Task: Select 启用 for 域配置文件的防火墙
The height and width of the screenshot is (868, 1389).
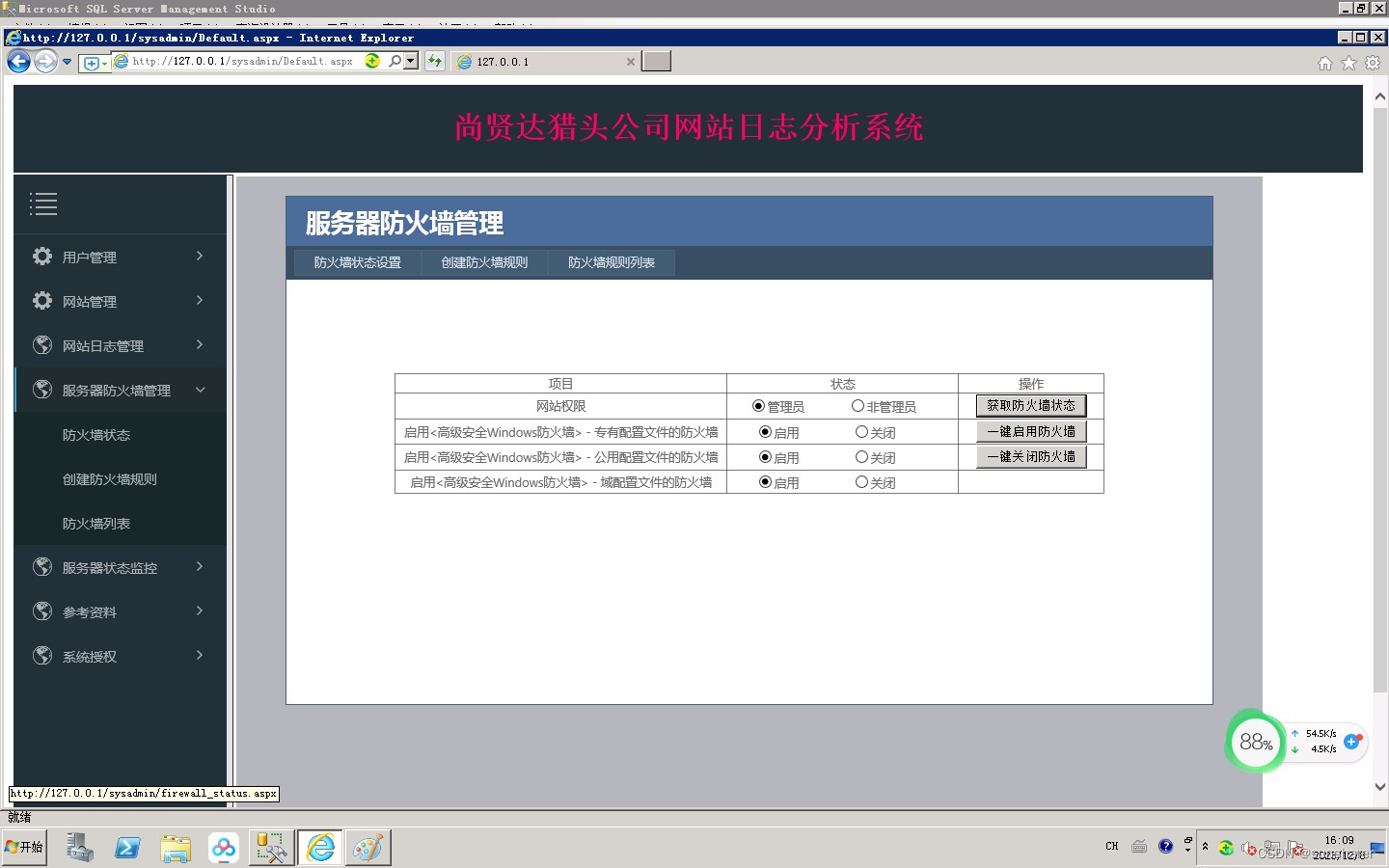Action: pos(765,482)
